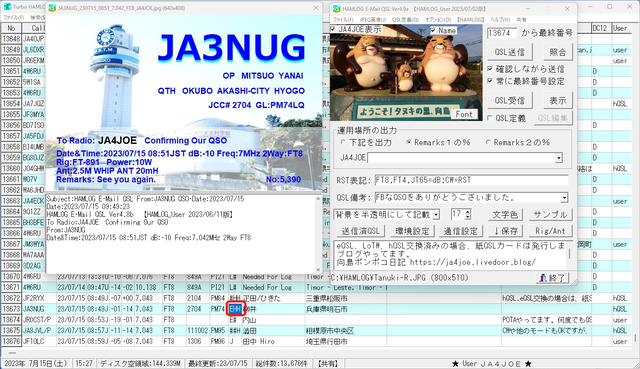Click the 照合 button

tap(558, 52)
